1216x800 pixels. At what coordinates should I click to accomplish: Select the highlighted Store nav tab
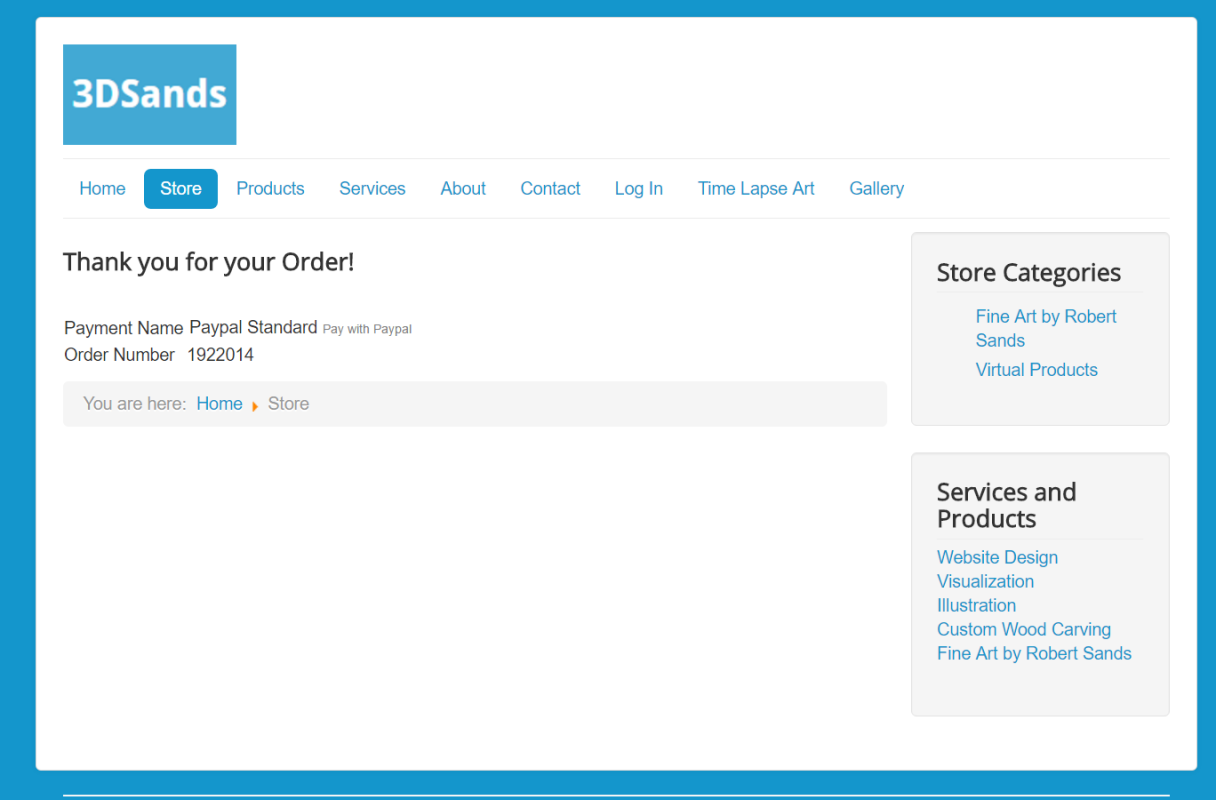pyautogui.click(x=181, y=188)
